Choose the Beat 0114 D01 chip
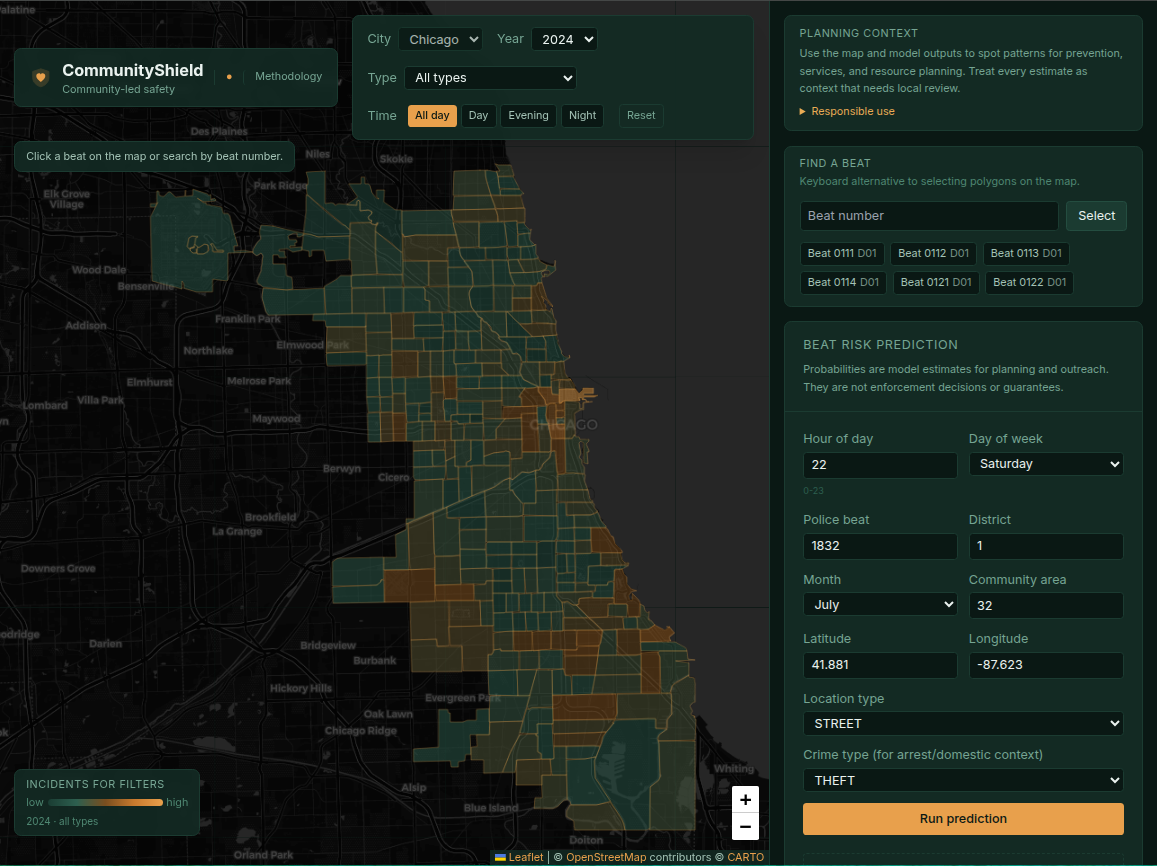This screenshot has width=1157, height=866. (x=843, y=283)
